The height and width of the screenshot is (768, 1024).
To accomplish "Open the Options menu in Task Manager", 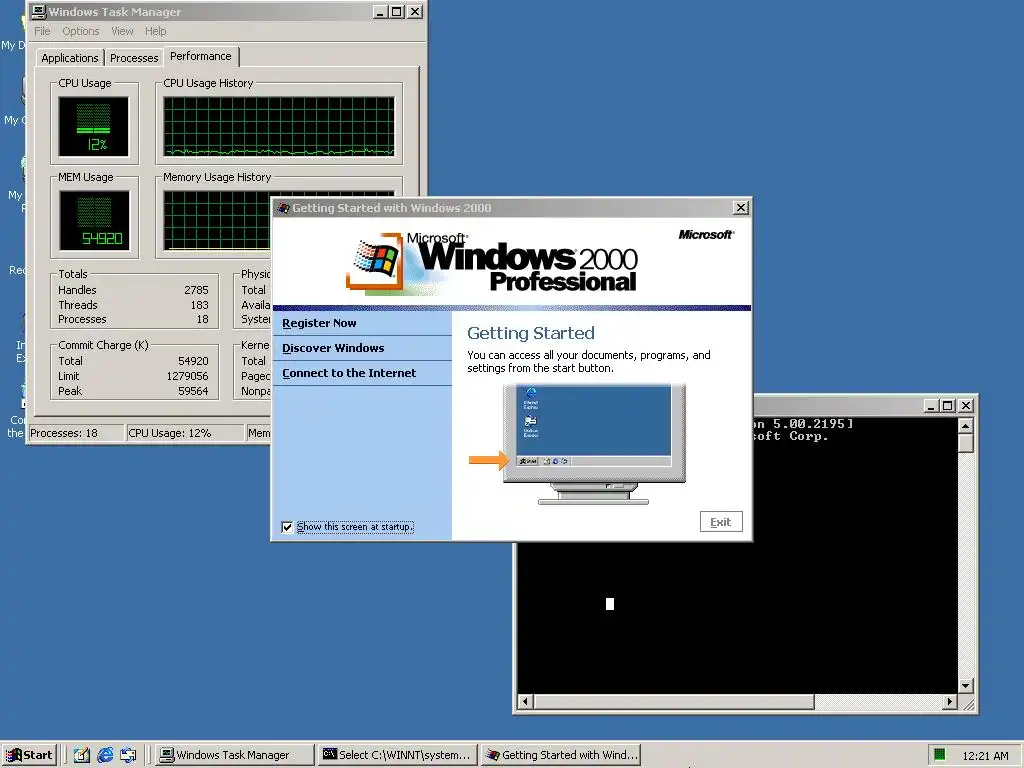I will (80, 31).
